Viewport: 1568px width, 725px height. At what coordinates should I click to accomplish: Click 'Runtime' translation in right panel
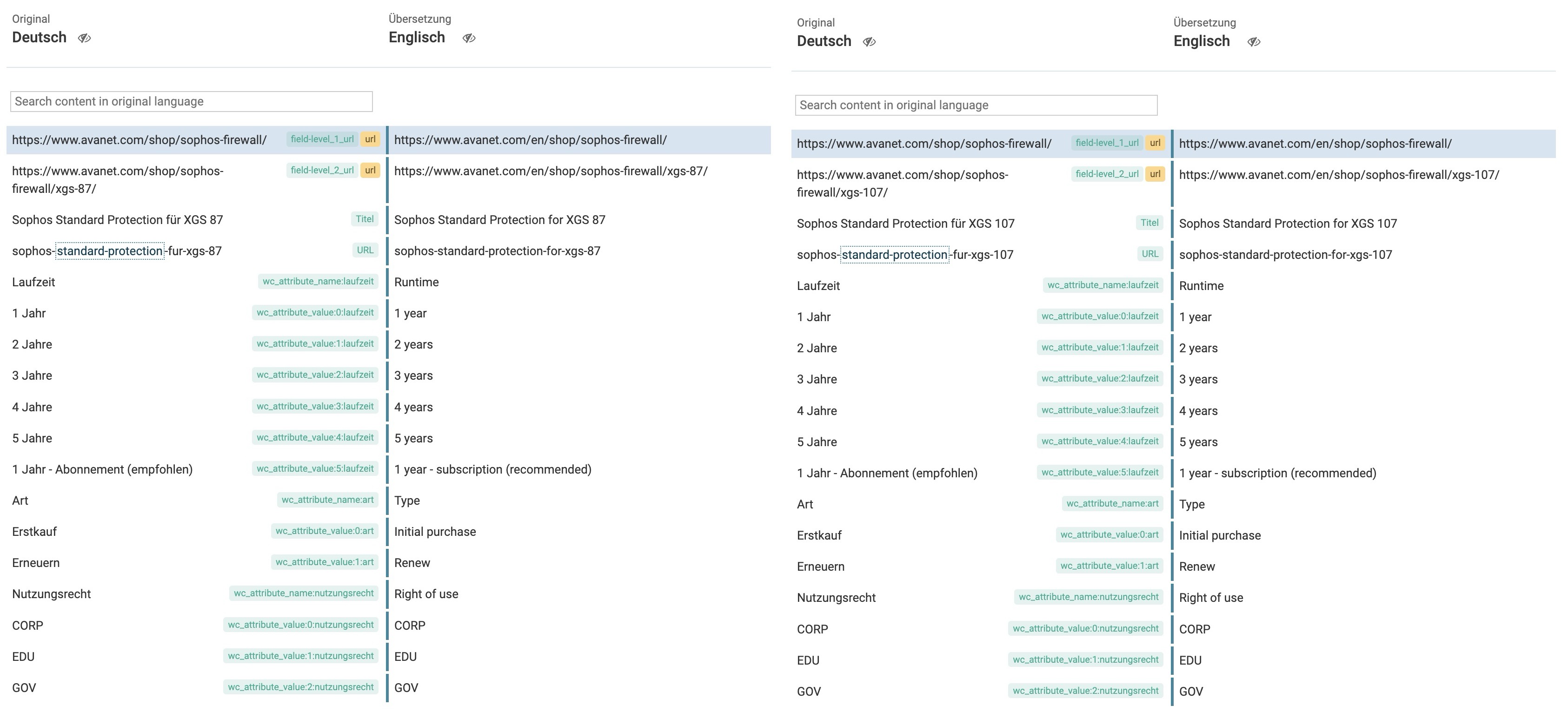[x=1201, y=286]
